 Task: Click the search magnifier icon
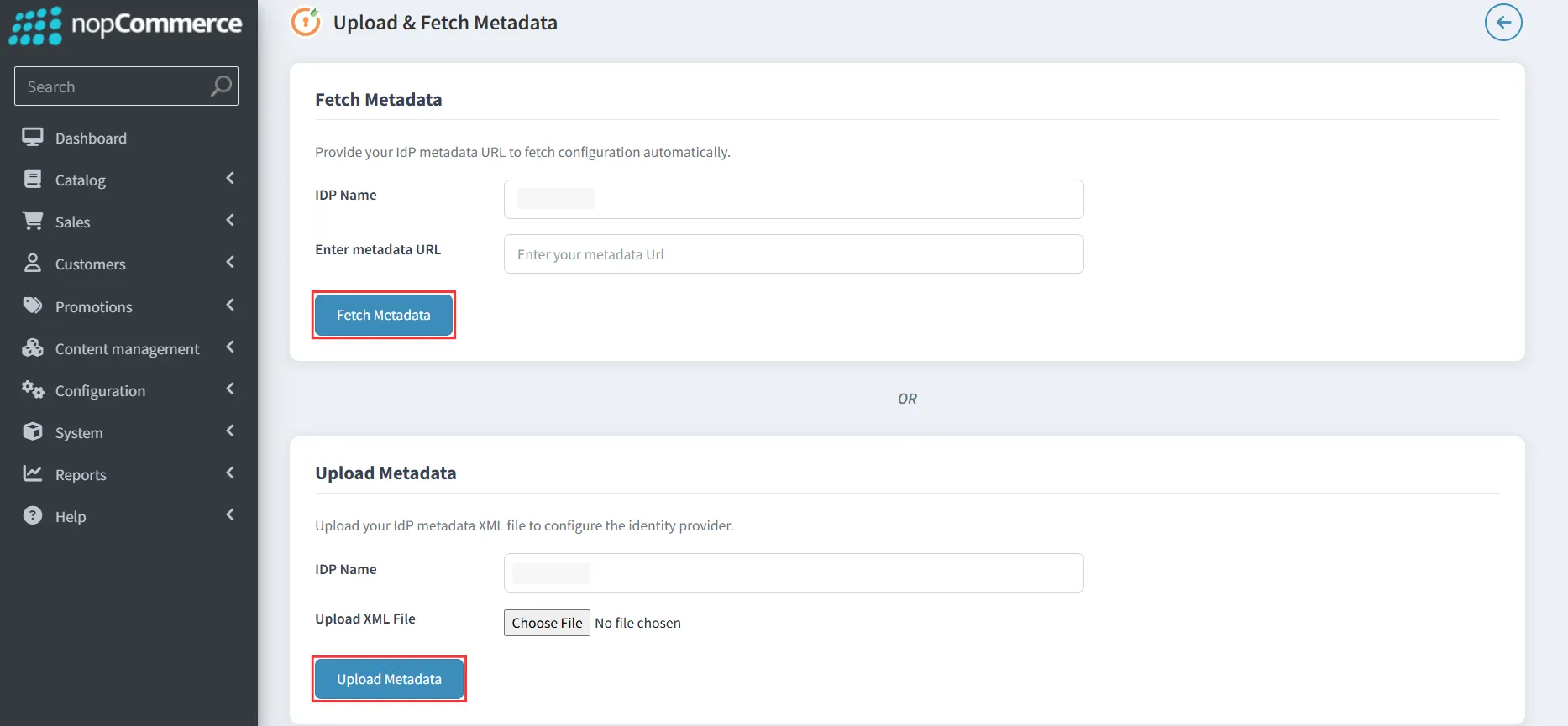point(221,86)
